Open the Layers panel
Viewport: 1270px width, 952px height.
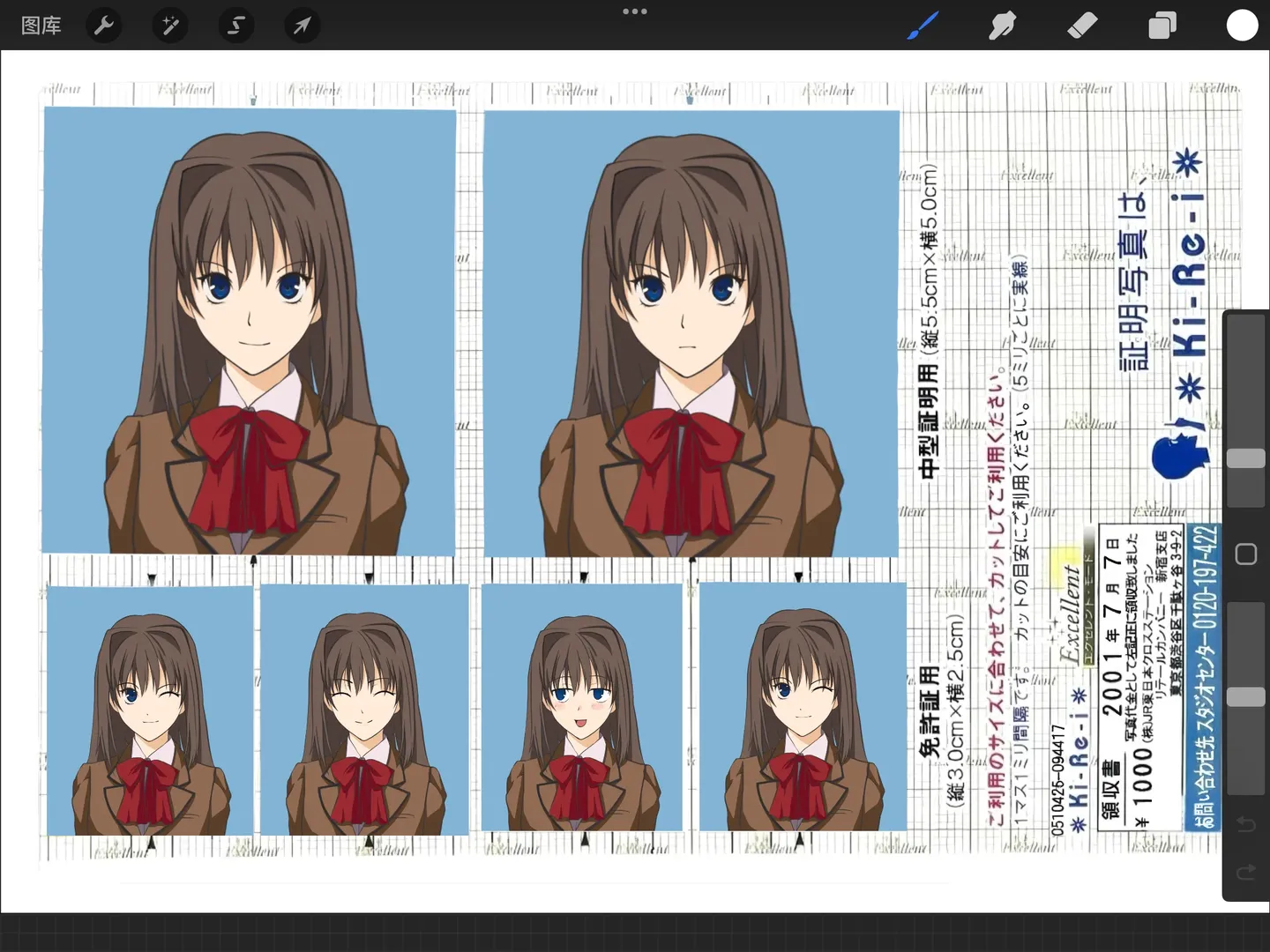tap(1162, 26)
